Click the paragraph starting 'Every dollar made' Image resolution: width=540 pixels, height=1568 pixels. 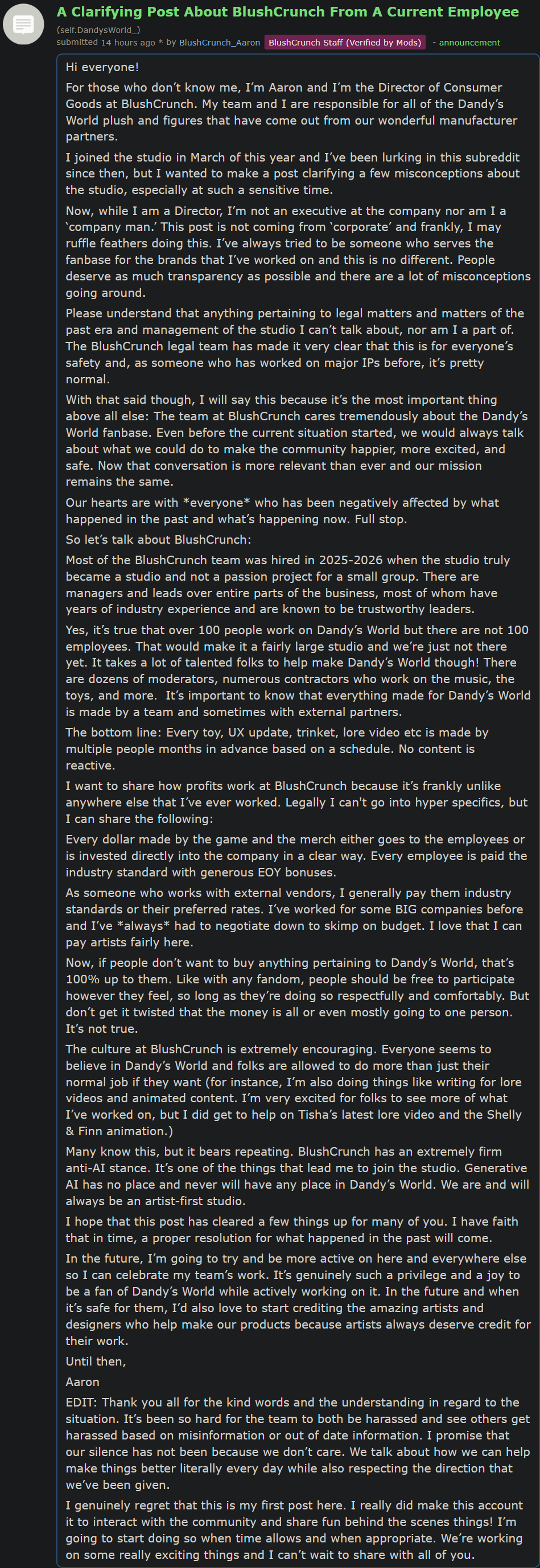296,855
